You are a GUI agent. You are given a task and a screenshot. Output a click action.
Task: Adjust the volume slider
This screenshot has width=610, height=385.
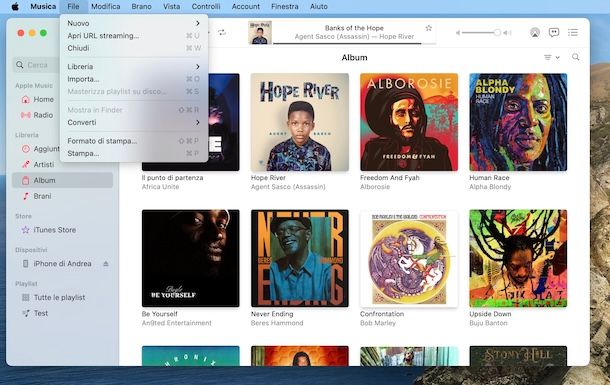pyautogui.click(x=481, y=33)
